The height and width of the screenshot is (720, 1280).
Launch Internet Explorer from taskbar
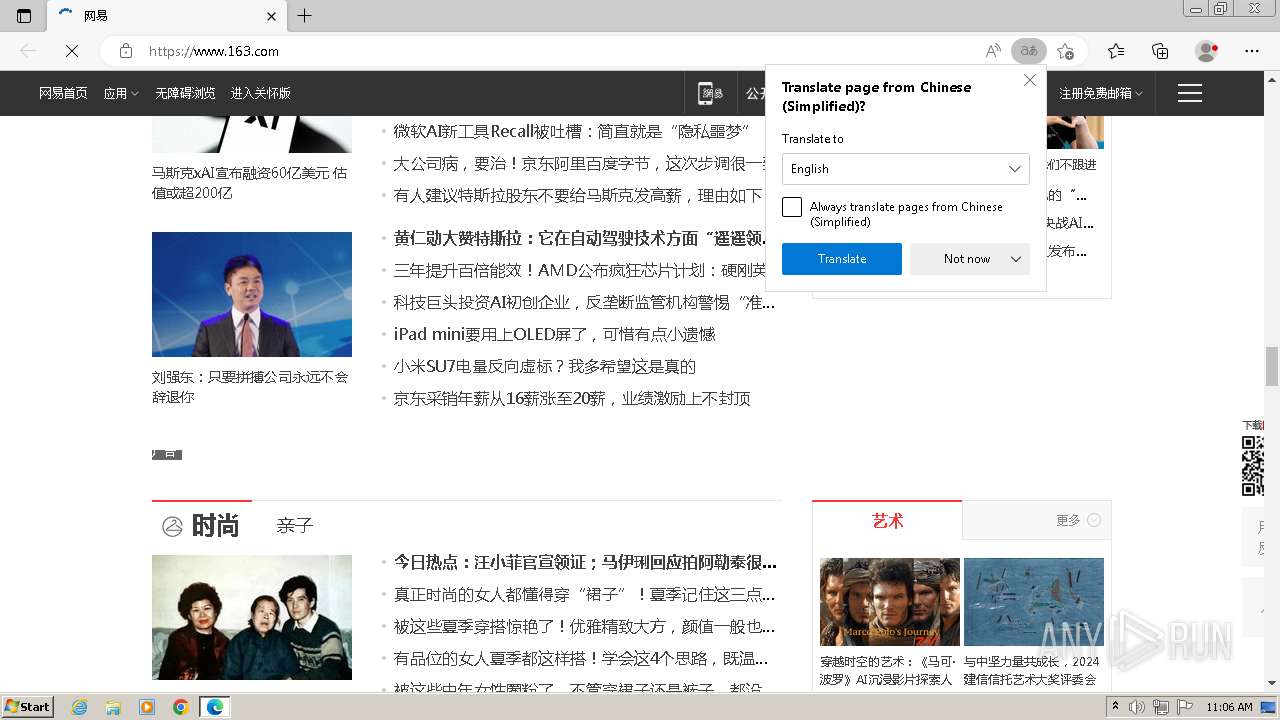[x=79, y=707]
